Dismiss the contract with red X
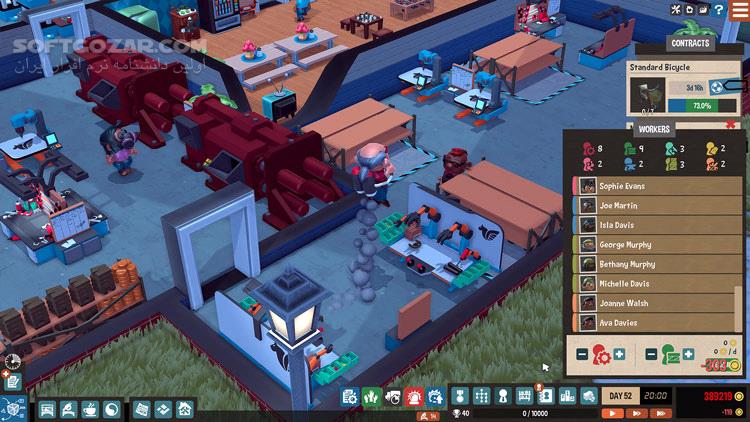Screen dimensions: 750x422 [730, 125]
